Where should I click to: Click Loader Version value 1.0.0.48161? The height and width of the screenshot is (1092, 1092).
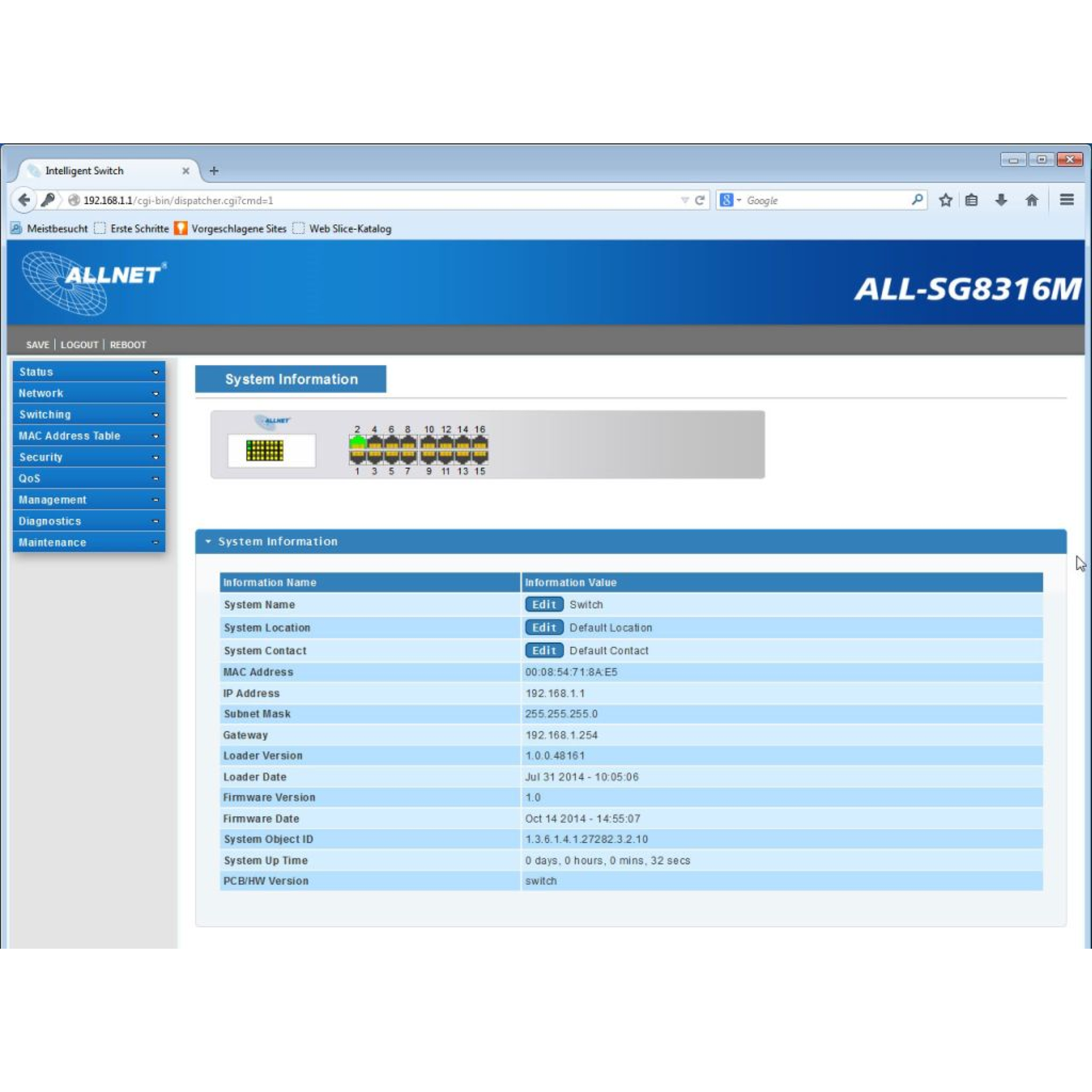coord(555,756)
